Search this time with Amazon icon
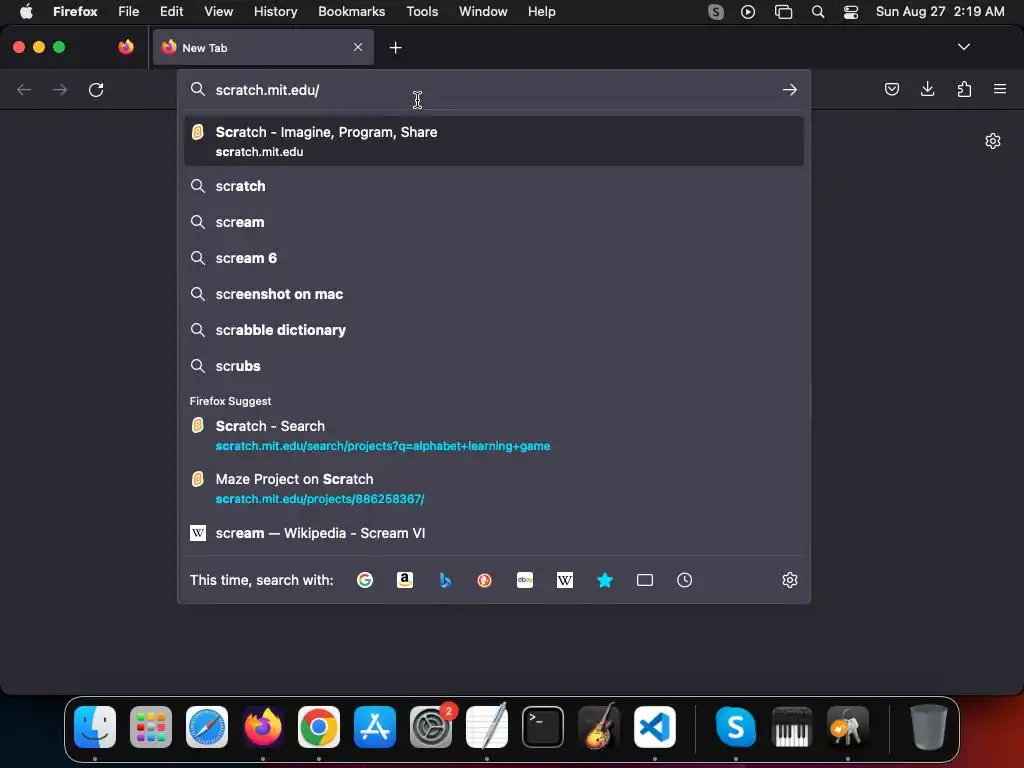 pyautogui.click(x=405, y=580)
